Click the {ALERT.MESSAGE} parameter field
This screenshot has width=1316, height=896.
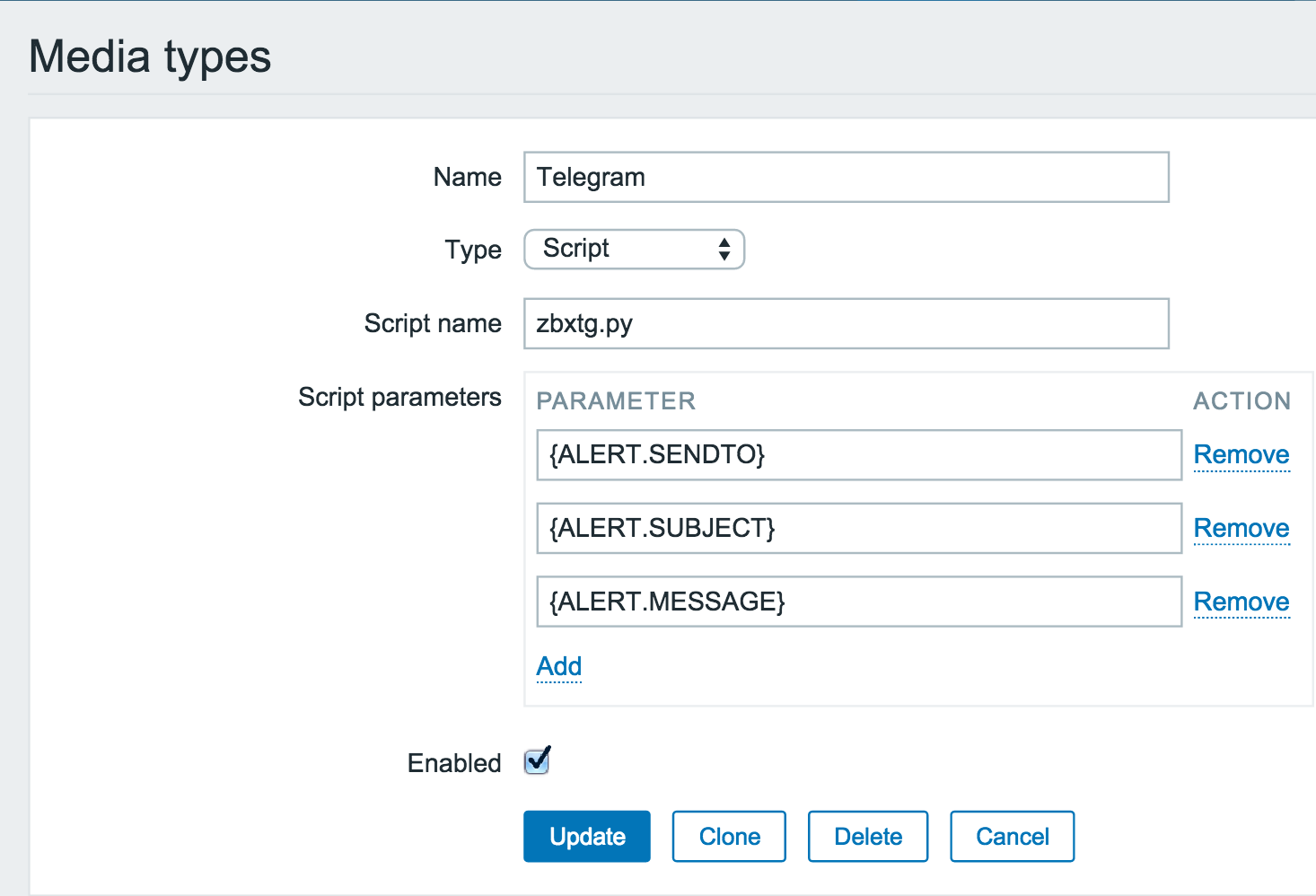click(858, 602)
